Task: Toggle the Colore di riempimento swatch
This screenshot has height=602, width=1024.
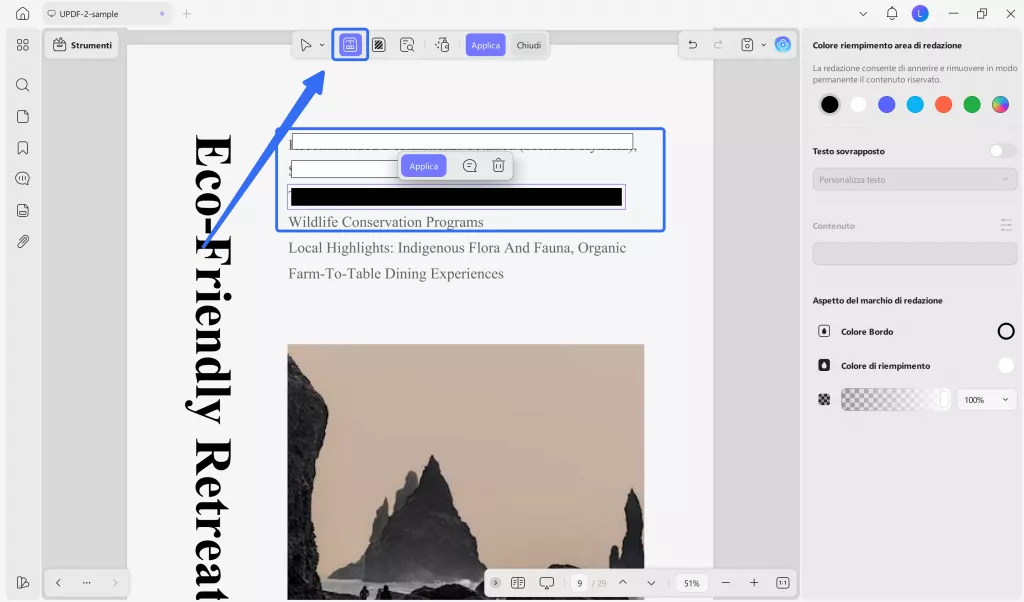Action: coord(1006,365)
